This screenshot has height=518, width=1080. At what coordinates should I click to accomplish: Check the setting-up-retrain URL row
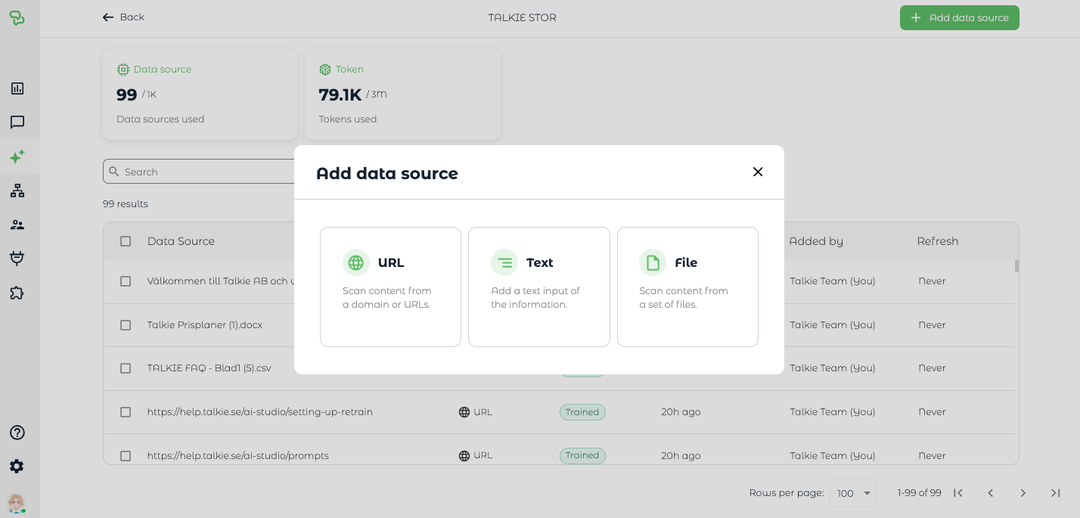(x=125, y=412)
